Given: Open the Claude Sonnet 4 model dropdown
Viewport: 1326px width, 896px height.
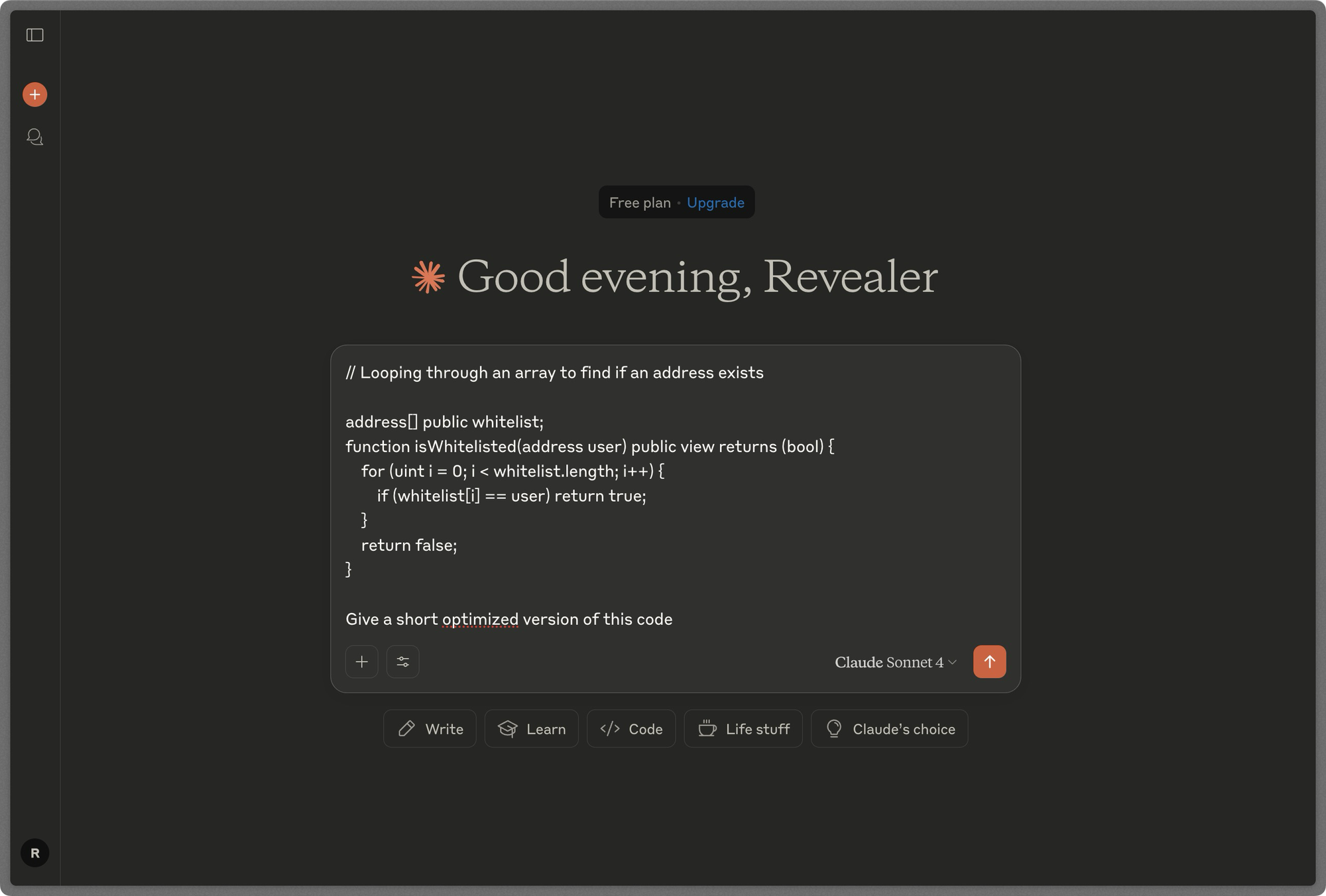Looking at the screenshot, I should coord(888,662).
